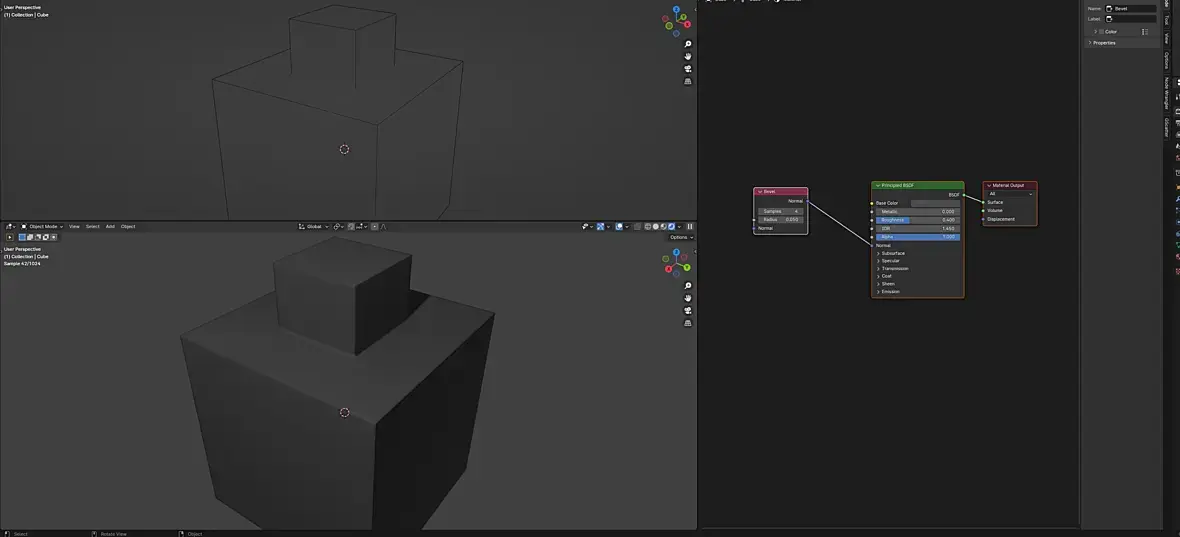Open the Object menu in the viewport header
This screenshot has width=1180, height=537.
coord(128,226)
